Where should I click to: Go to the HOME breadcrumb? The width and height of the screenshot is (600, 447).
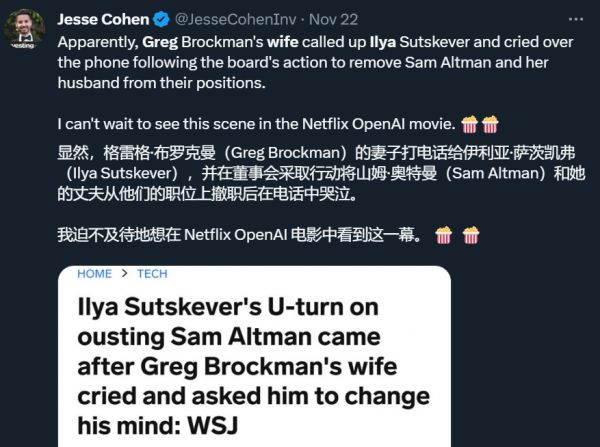coord(93,273)
